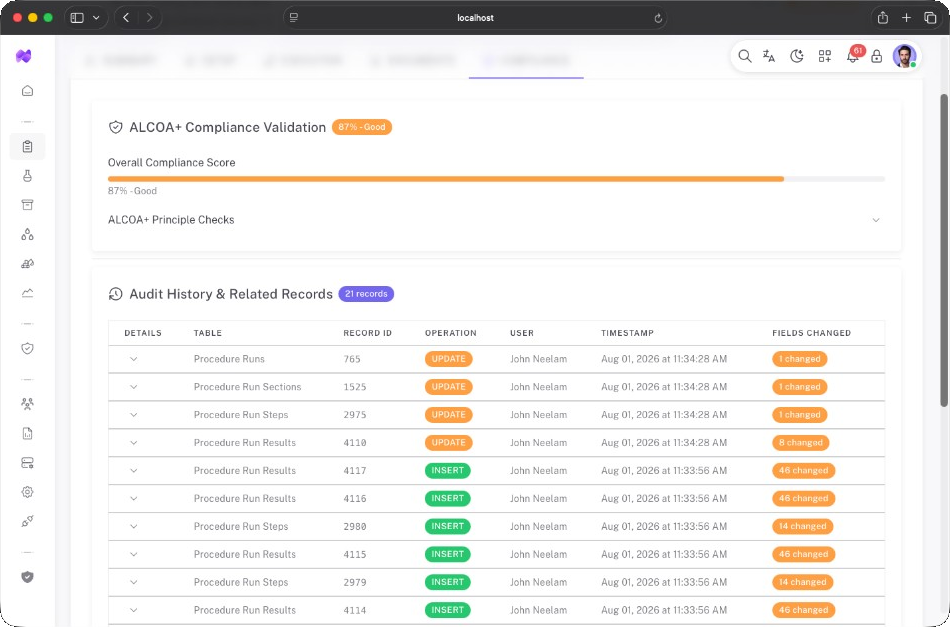Click the lock screen padlock icon

pos(877,56)
